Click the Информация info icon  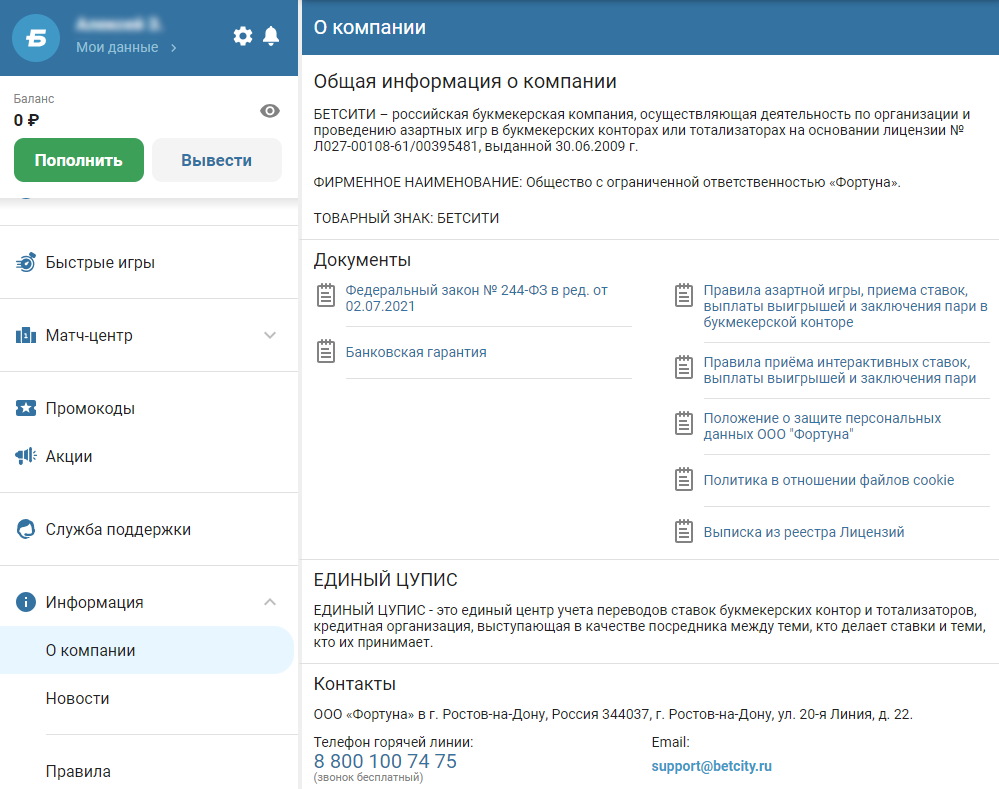pos(25,602)
